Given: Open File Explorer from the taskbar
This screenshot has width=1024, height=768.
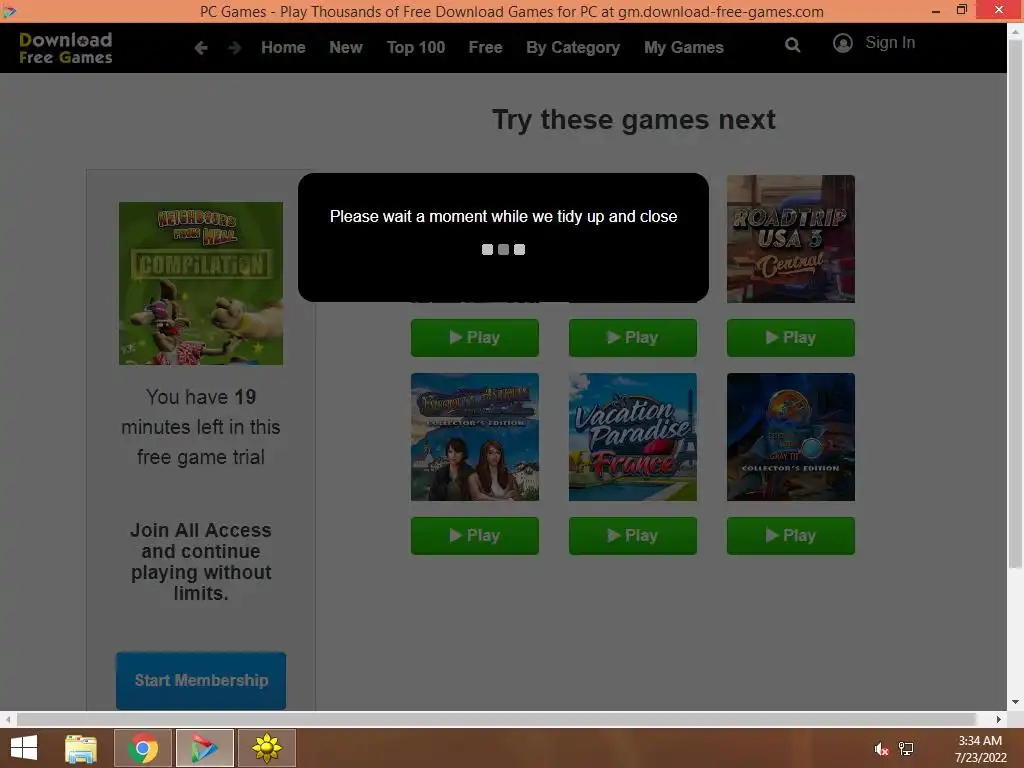Looking at the screenshot, I should tap(81, 748).
